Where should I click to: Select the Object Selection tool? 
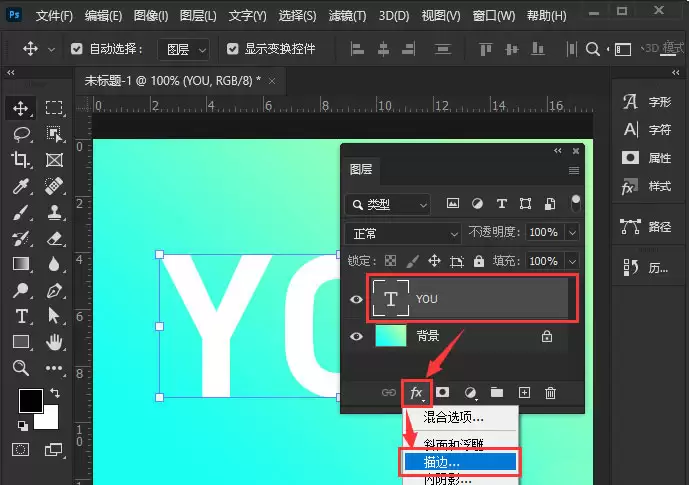point(54,134)
